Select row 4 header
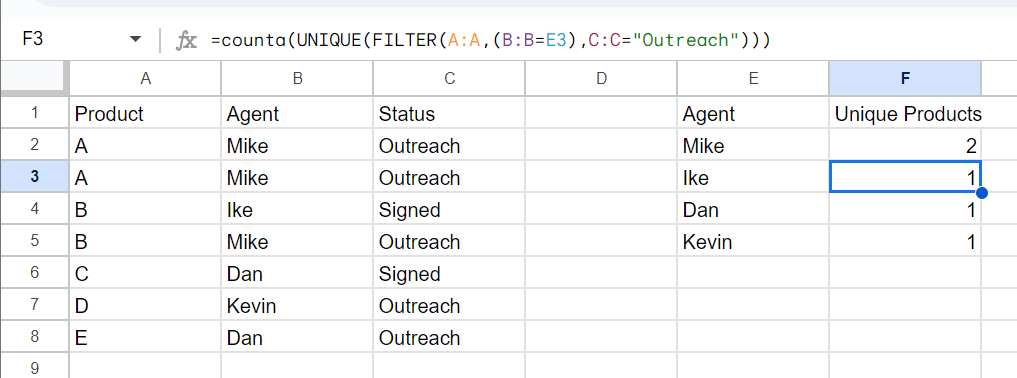 [x=34, y=208]
